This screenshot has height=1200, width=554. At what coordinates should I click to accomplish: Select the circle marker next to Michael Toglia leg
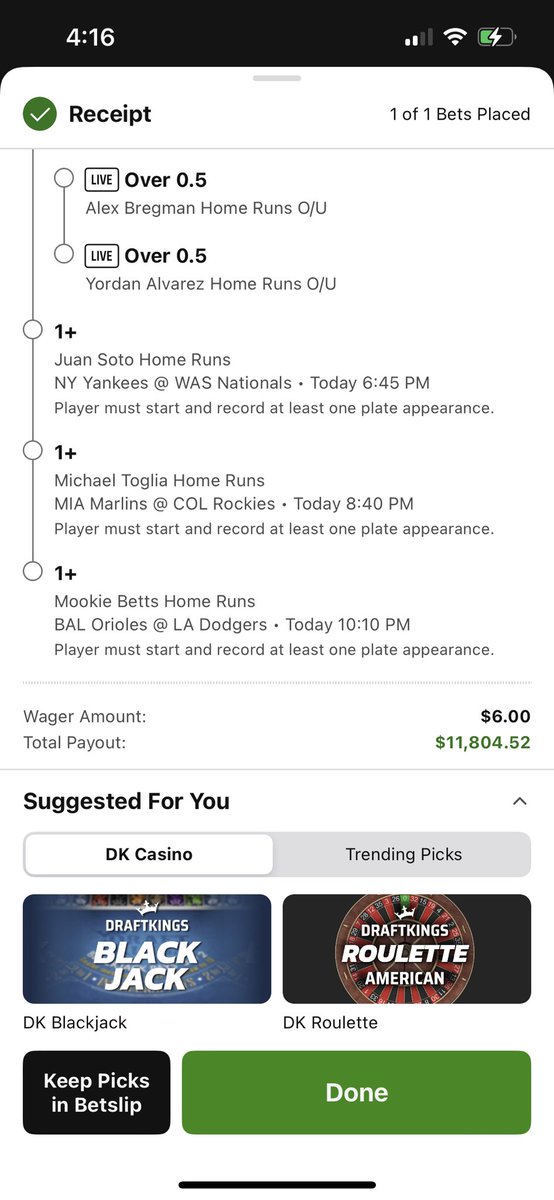[32, 451]
